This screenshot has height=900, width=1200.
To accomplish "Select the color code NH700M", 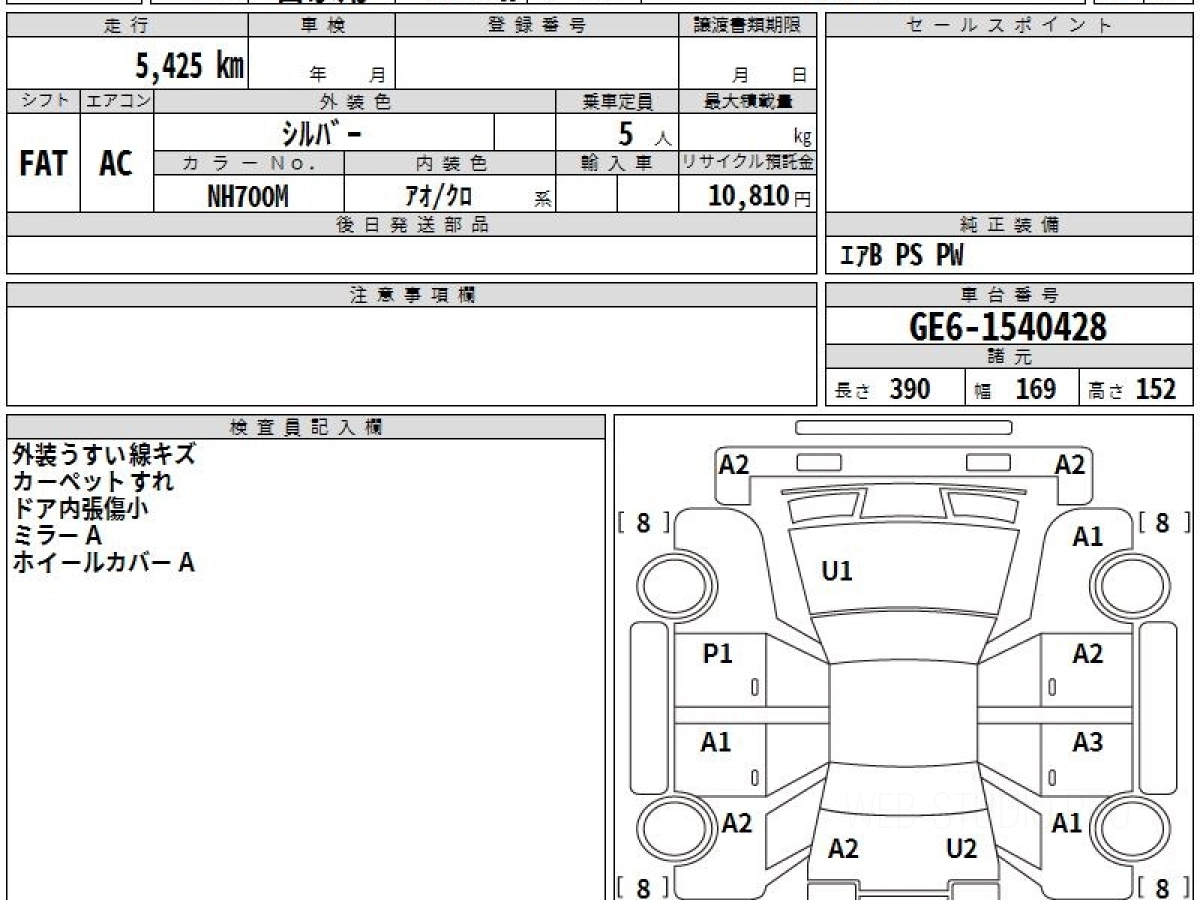I will [247, 197].
